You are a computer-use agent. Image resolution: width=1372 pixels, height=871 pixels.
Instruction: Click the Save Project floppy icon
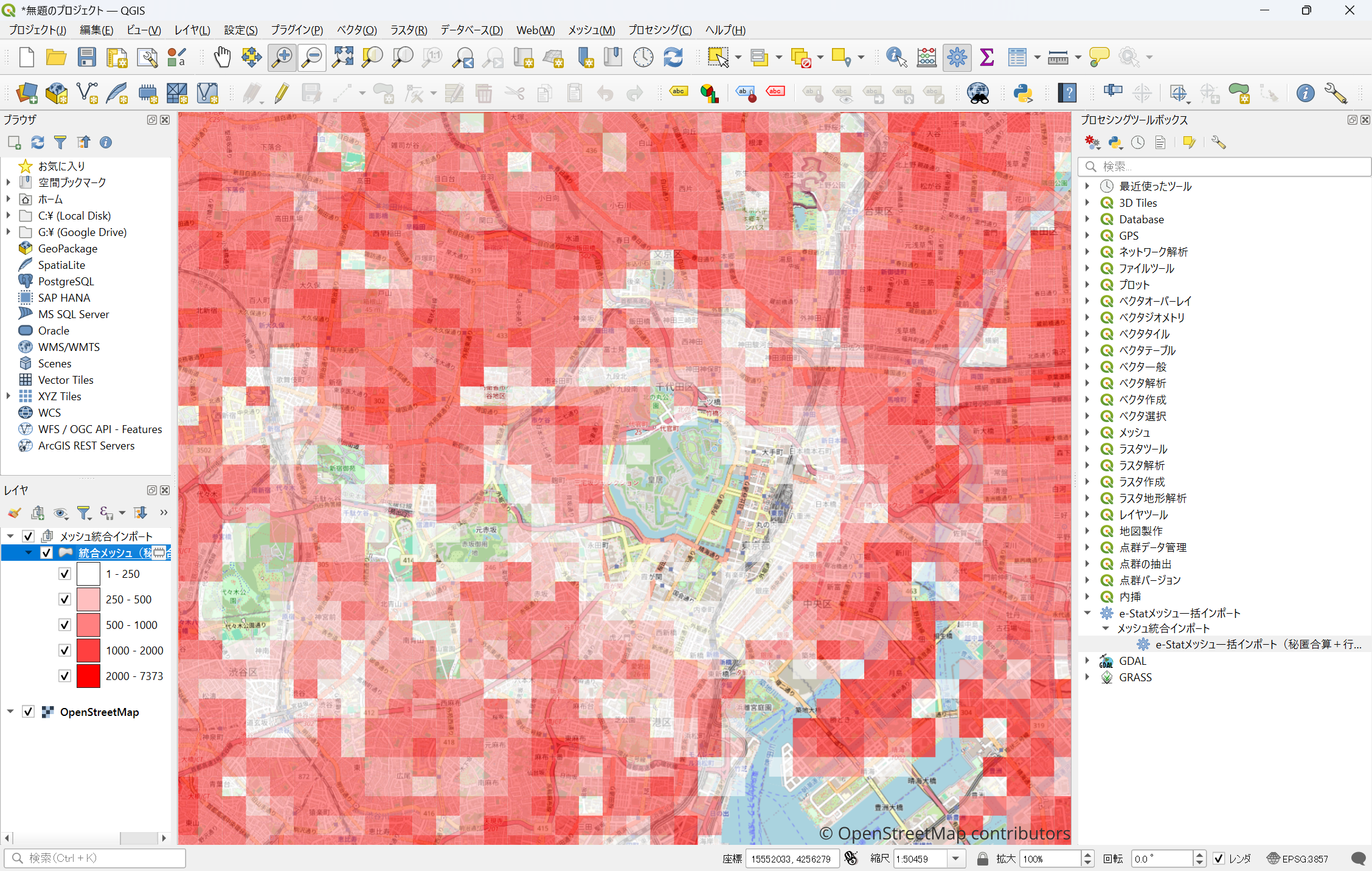click(87, 57)
